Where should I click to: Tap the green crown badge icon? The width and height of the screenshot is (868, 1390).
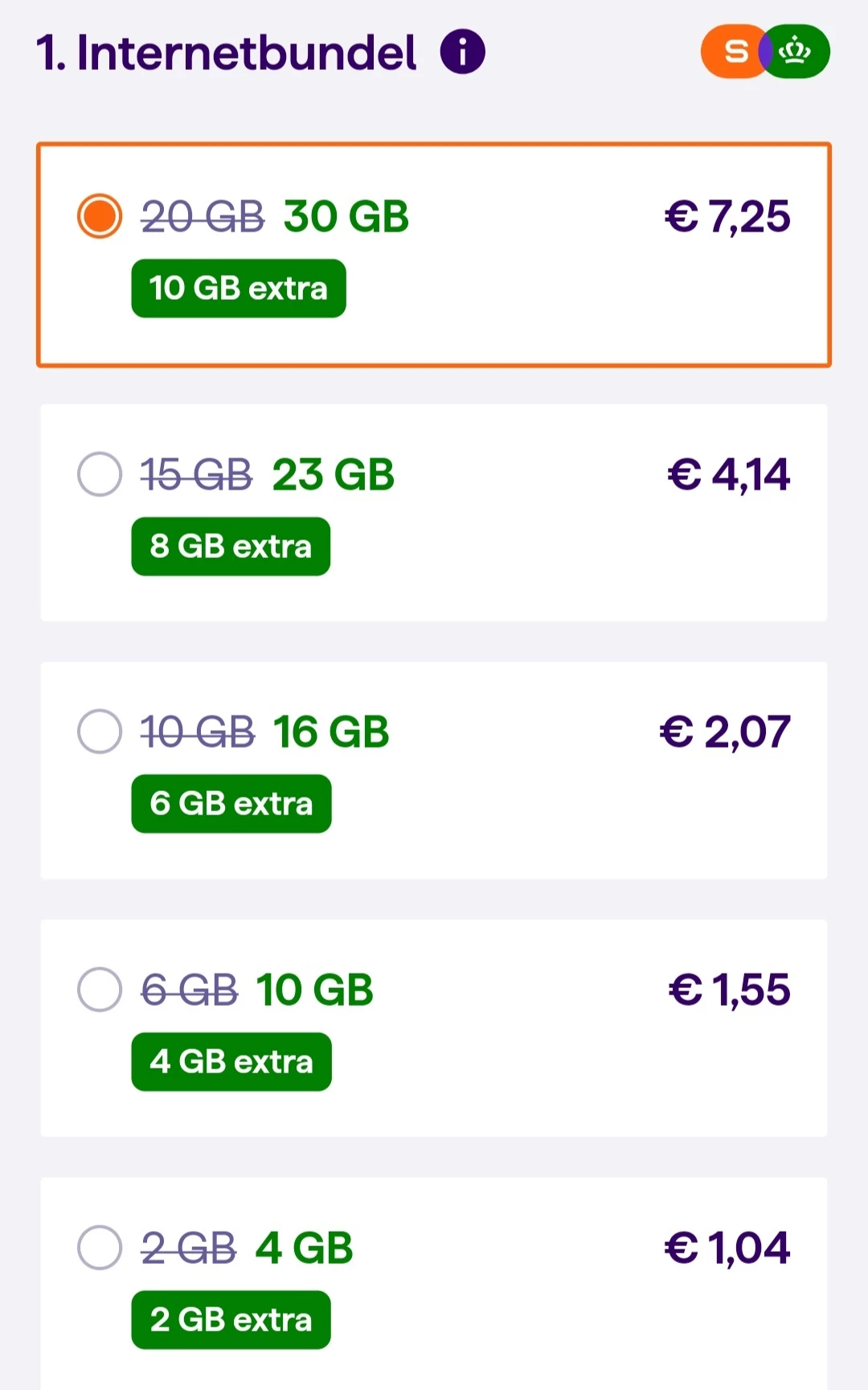(796, 52)
